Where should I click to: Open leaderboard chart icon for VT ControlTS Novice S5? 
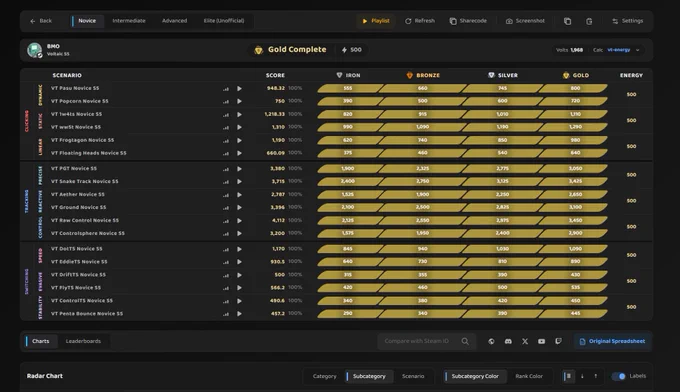tap(226, 301)
